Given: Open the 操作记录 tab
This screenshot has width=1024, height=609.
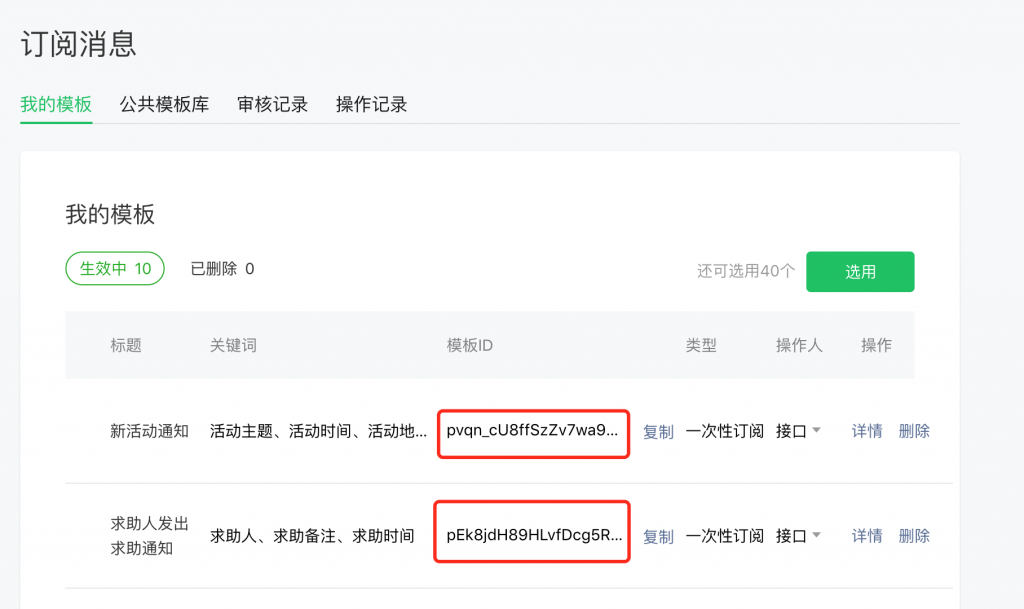Looking at the screenshot, I should click(x=371, y=104).
